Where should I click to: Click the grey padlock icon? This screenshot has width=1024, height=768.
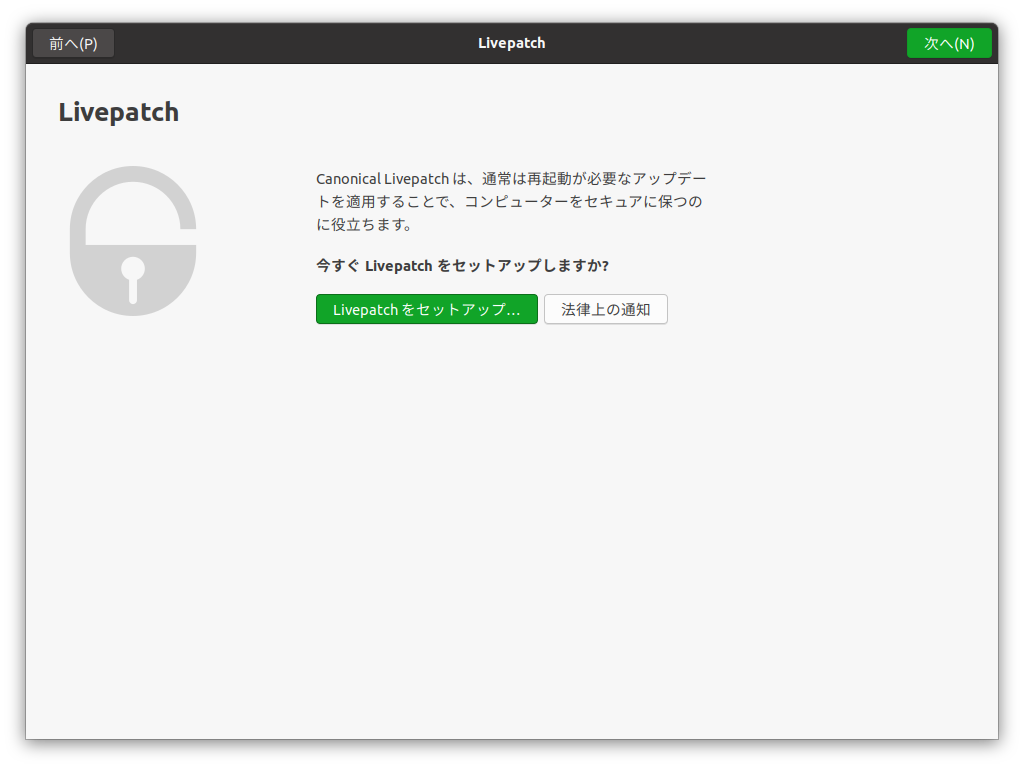[x=133, y=241]
